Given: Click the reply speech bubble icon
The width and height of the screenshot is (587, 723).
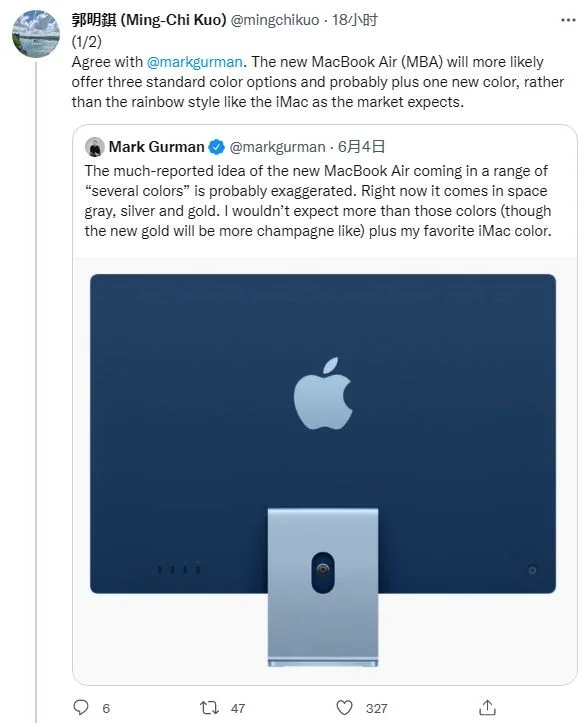Looking at the screenshot, I should coord(81,707).
